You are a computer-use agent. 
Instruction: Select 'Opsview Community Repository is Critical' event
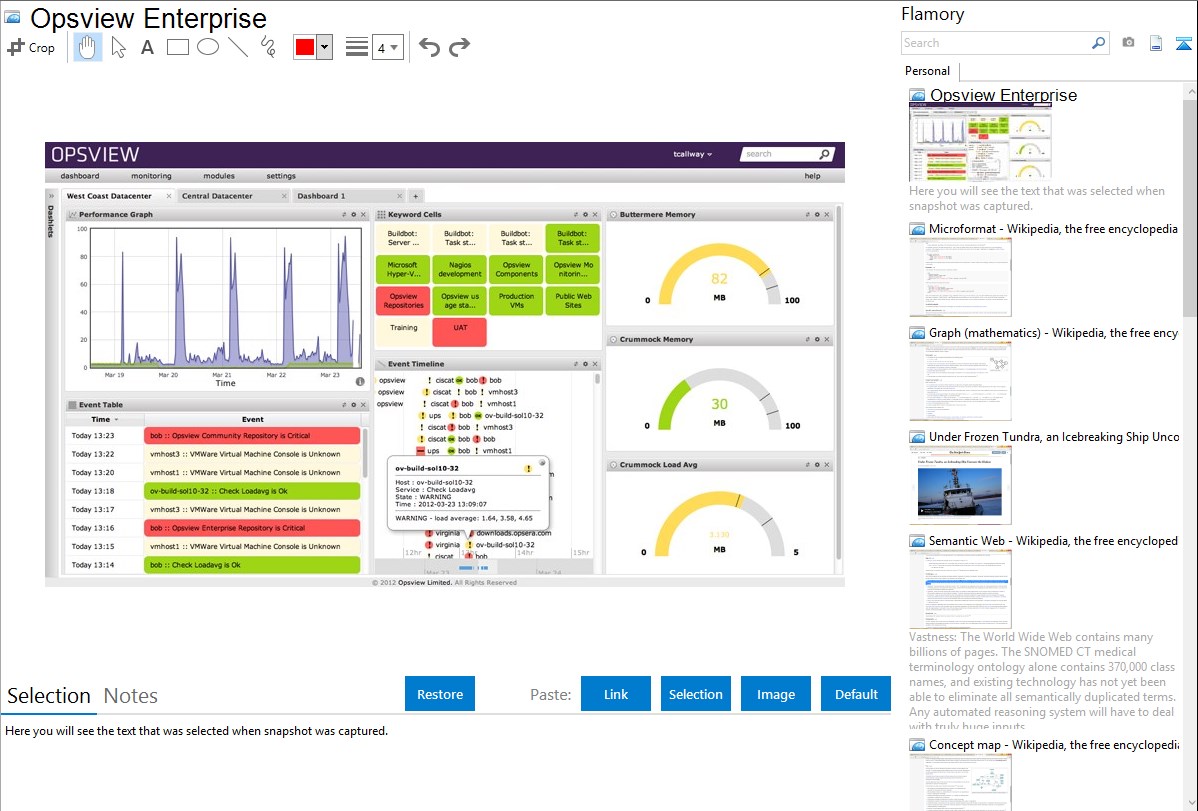point(251,436)
